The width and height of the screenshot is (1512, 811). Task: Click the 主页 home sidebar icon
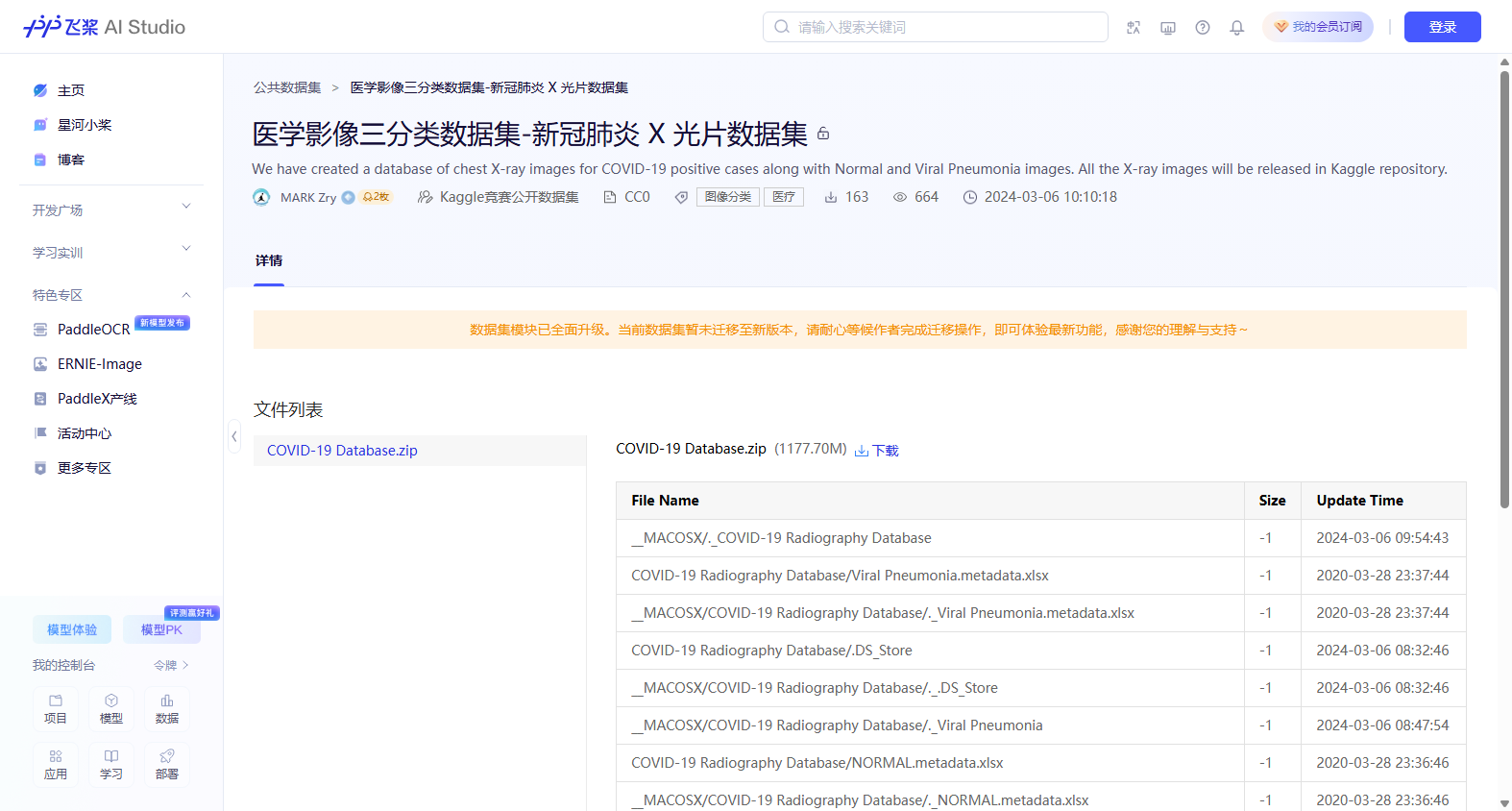(x=40, y=90)
